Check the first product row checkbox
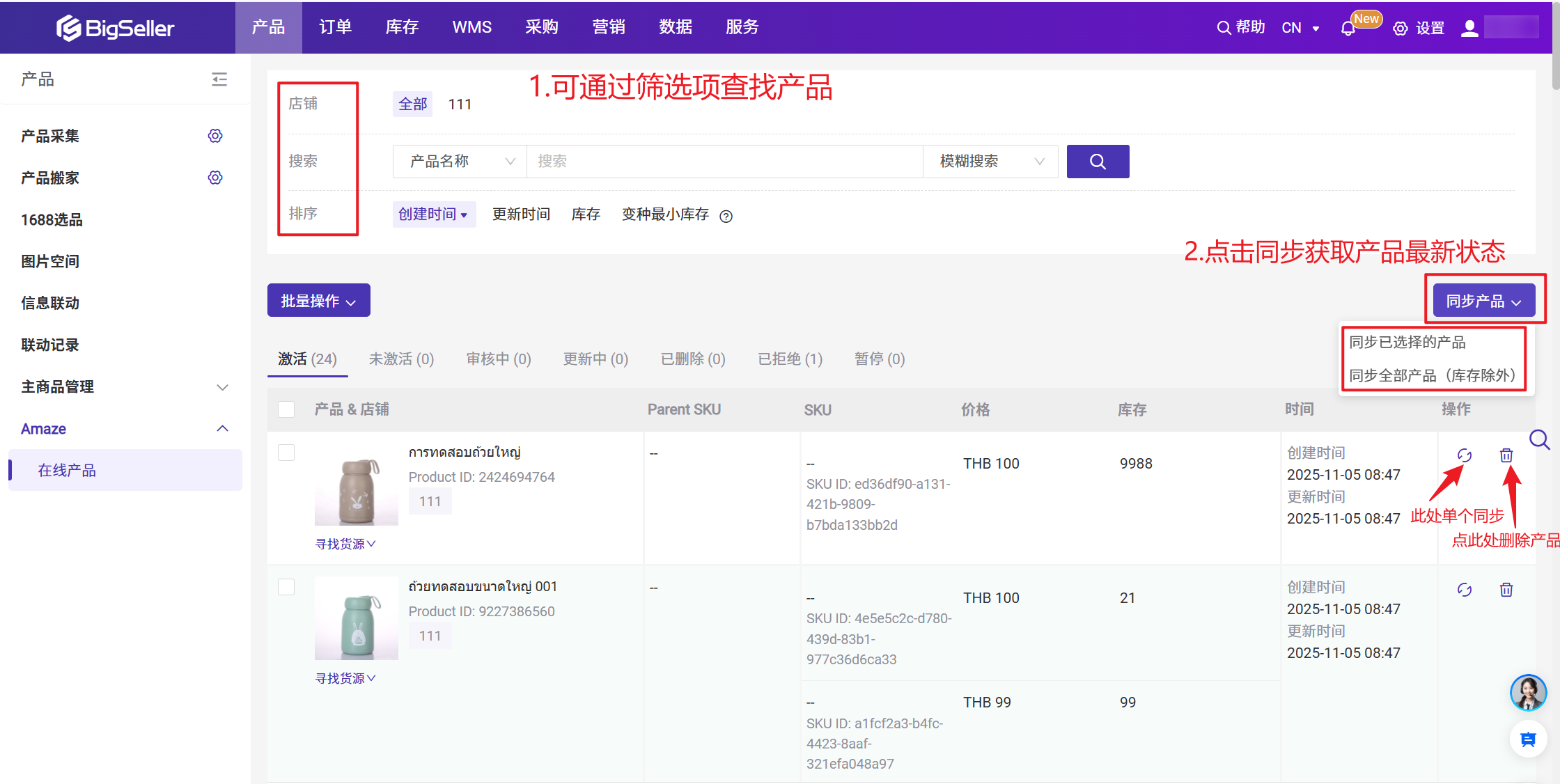The width and height of the screenshot is (1560, 784). pyautogui.click(x=286, y=453)
